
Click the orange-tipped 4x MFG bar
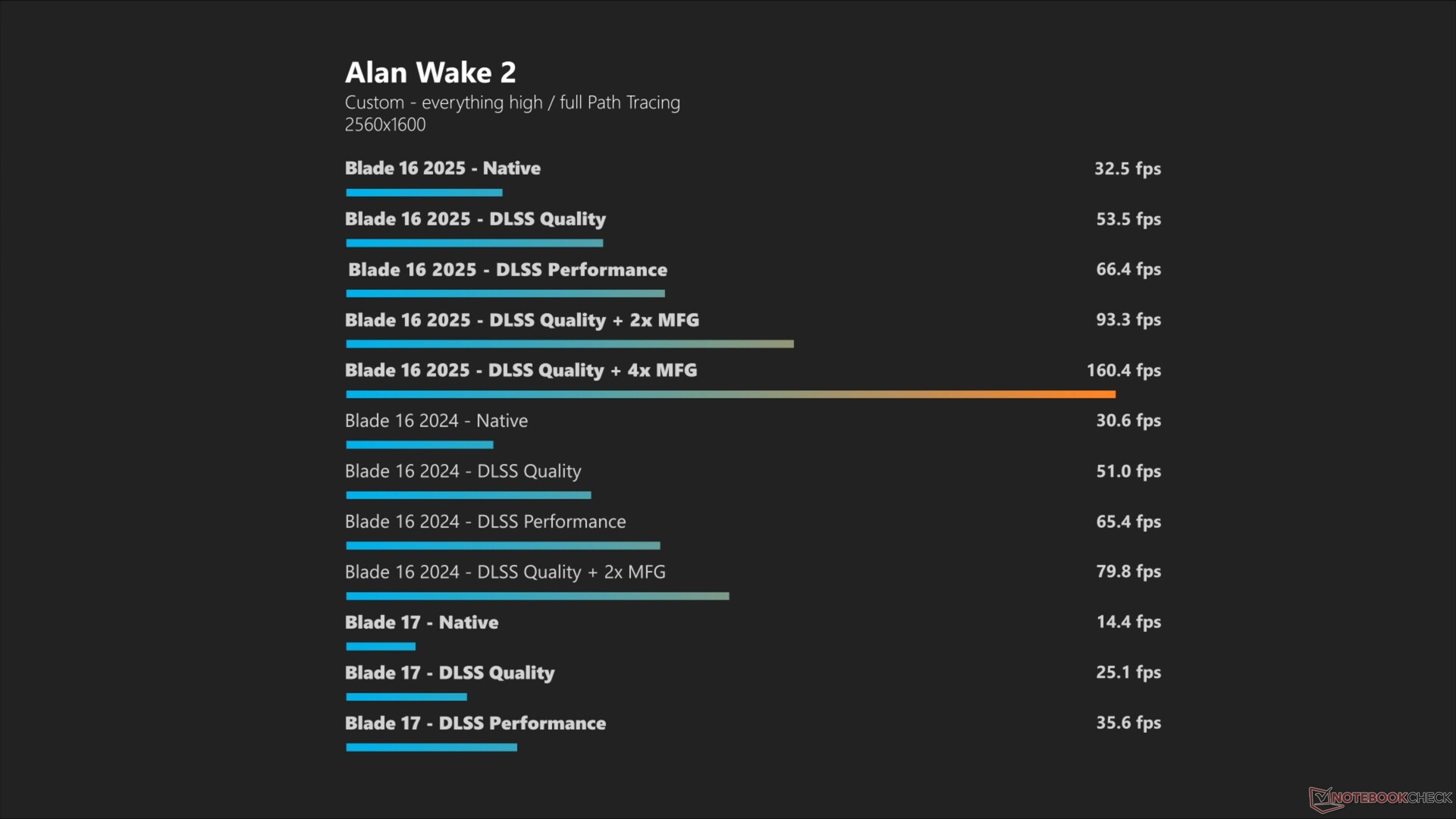pyautogui.click(x=730, y=394)
